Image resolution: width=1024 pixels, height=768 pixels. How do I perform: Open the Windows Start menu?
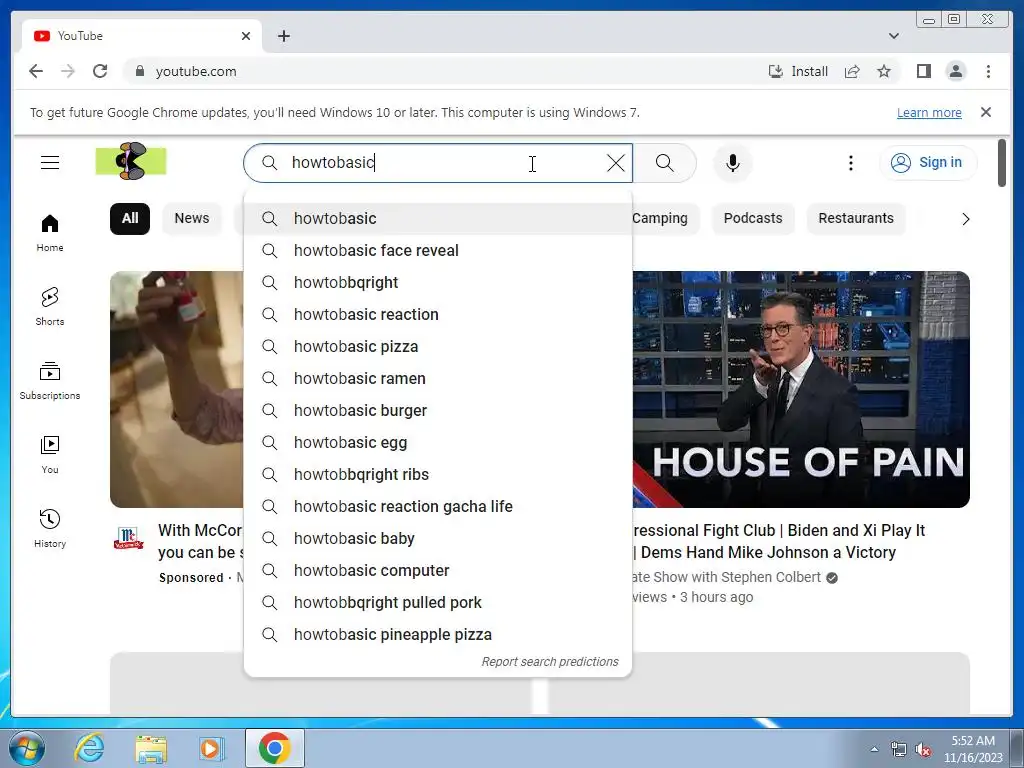tap(27, 748)
